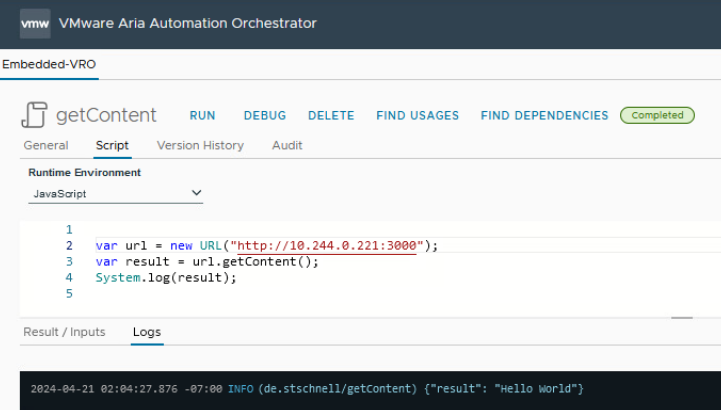Click the dropdown chevron next to JavaScript

[x=196, y=193]
